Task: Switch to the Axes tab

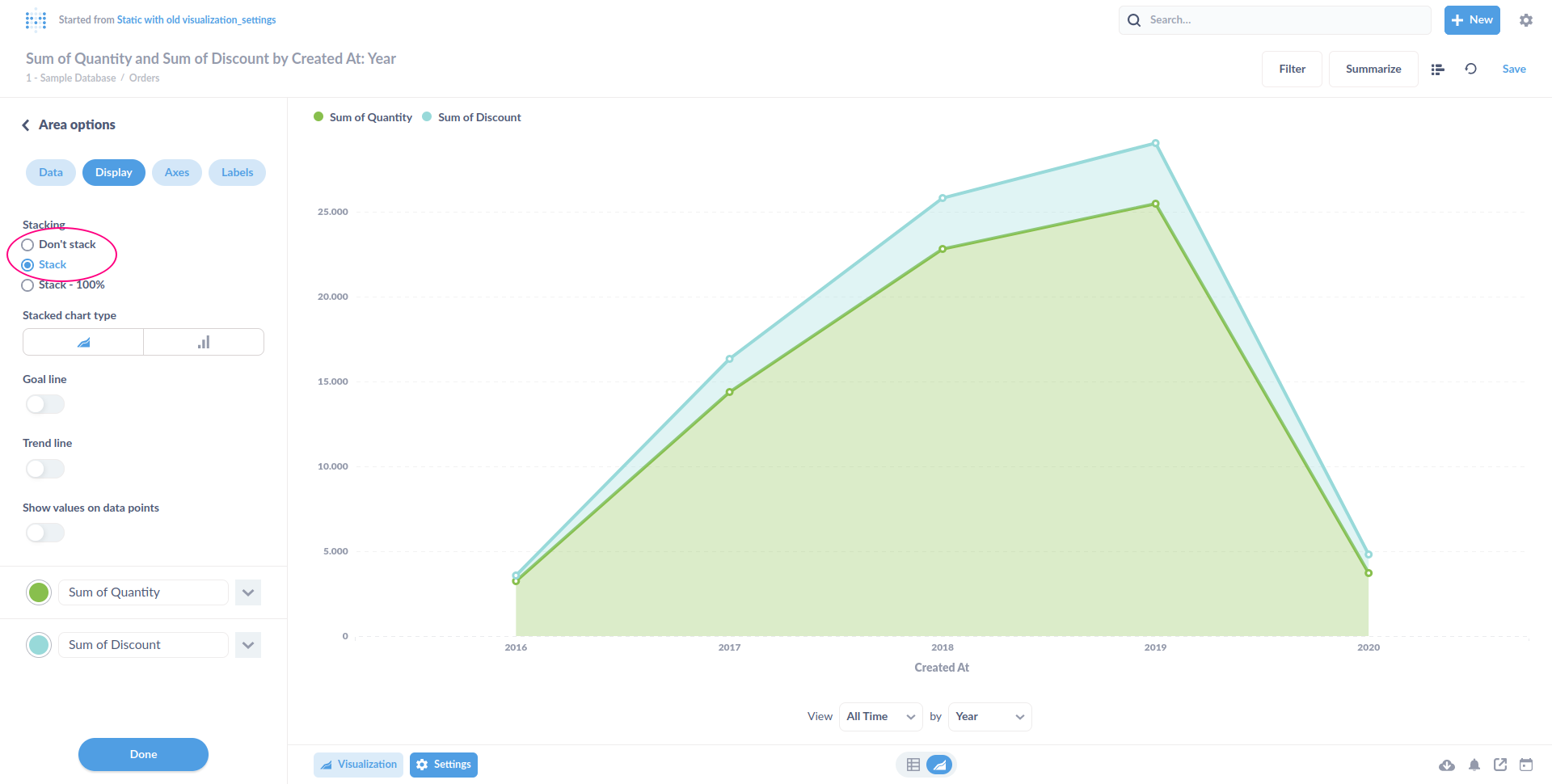Action: (176, 172)
